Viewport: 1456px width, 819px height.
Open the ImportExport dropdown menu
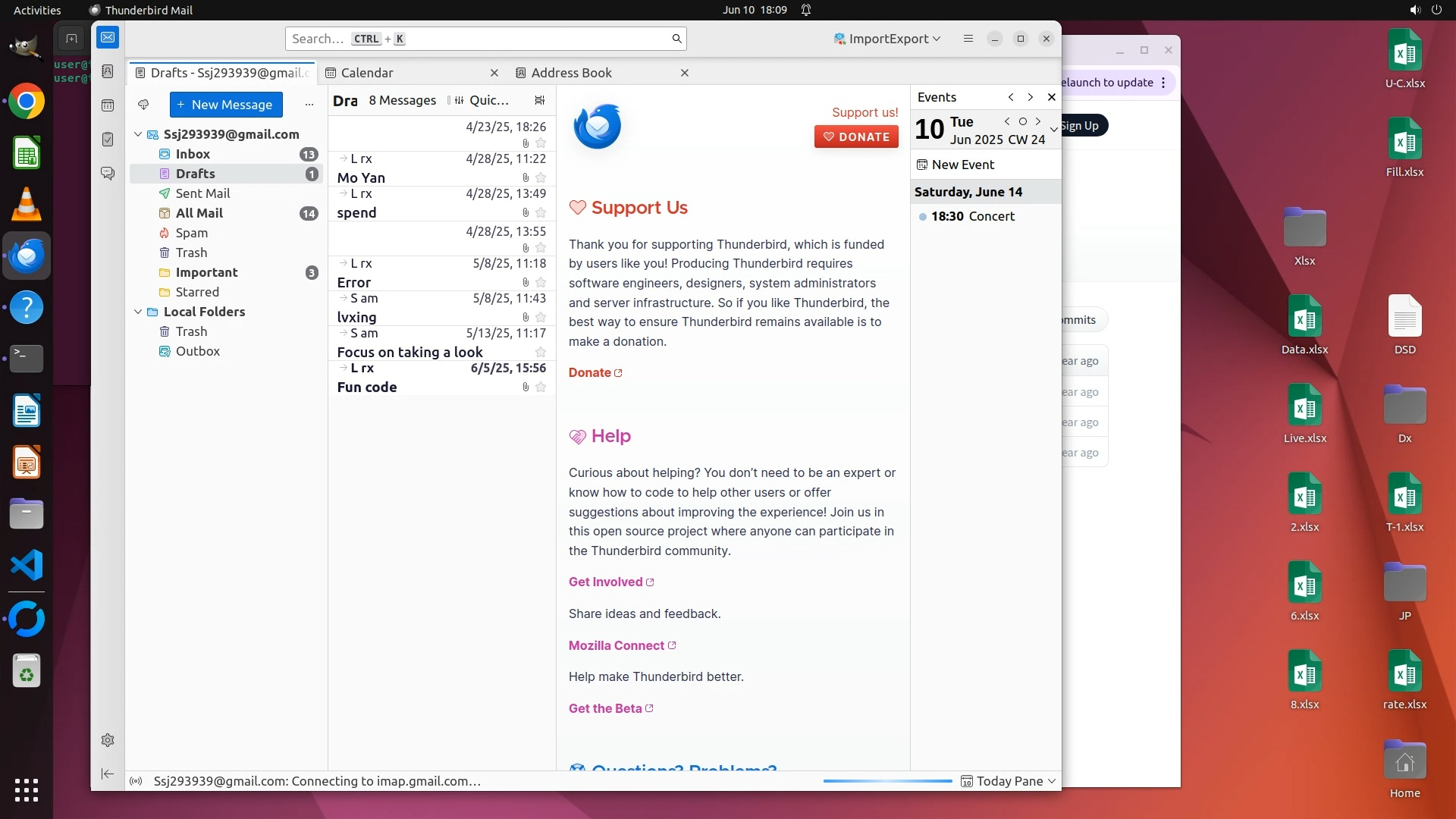coord(887,39)
